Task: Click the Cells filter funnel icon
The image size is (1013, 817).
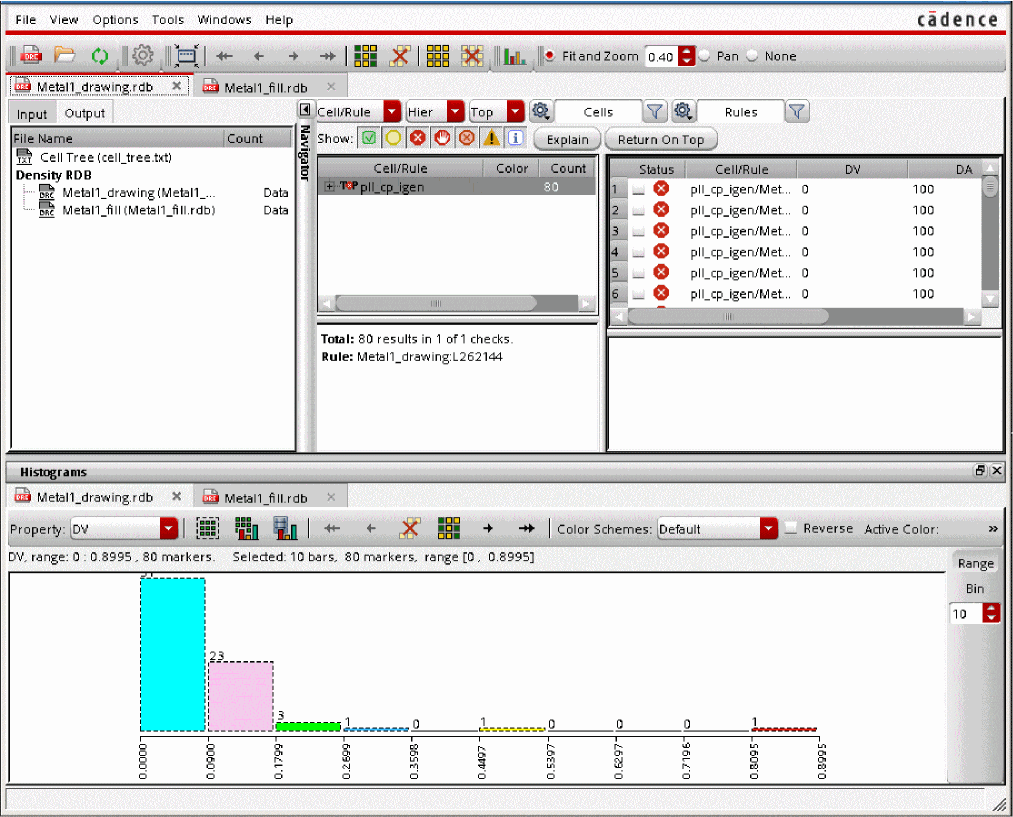Action: (654, 112)
